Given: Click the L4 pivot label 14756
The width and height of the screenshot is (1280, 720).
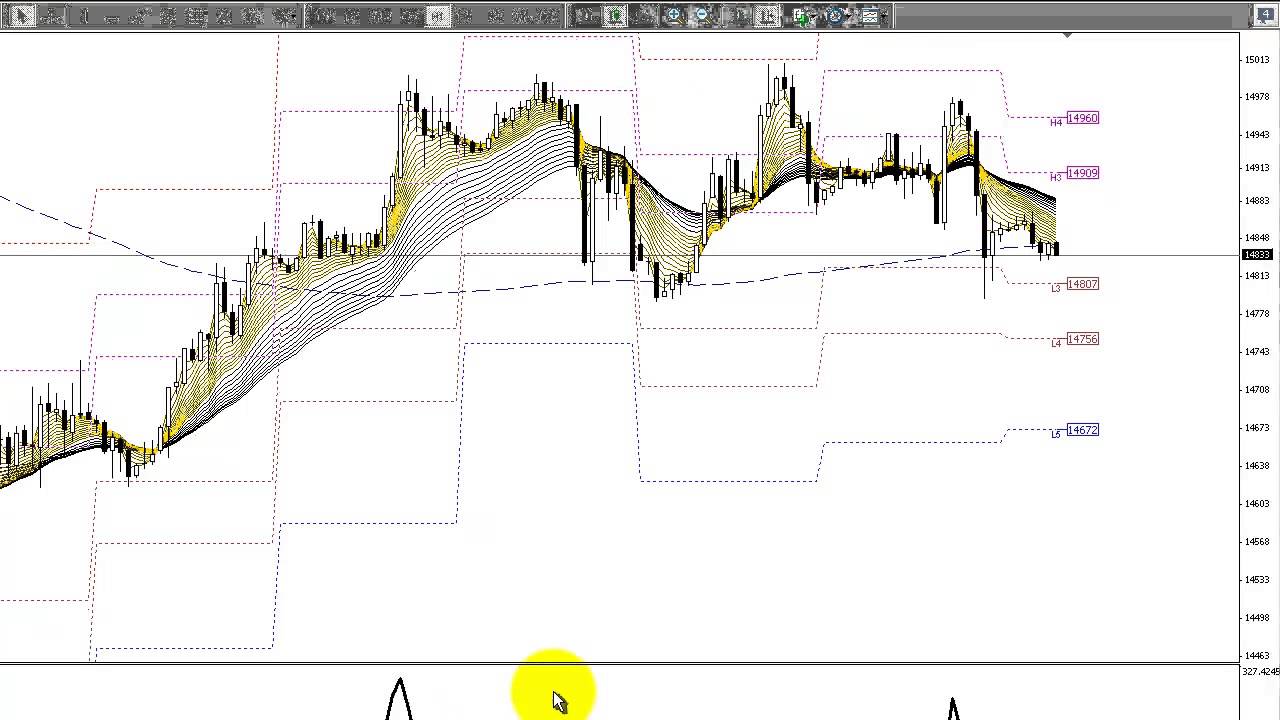Looking at the screenshot, I should pos(1082,339).
